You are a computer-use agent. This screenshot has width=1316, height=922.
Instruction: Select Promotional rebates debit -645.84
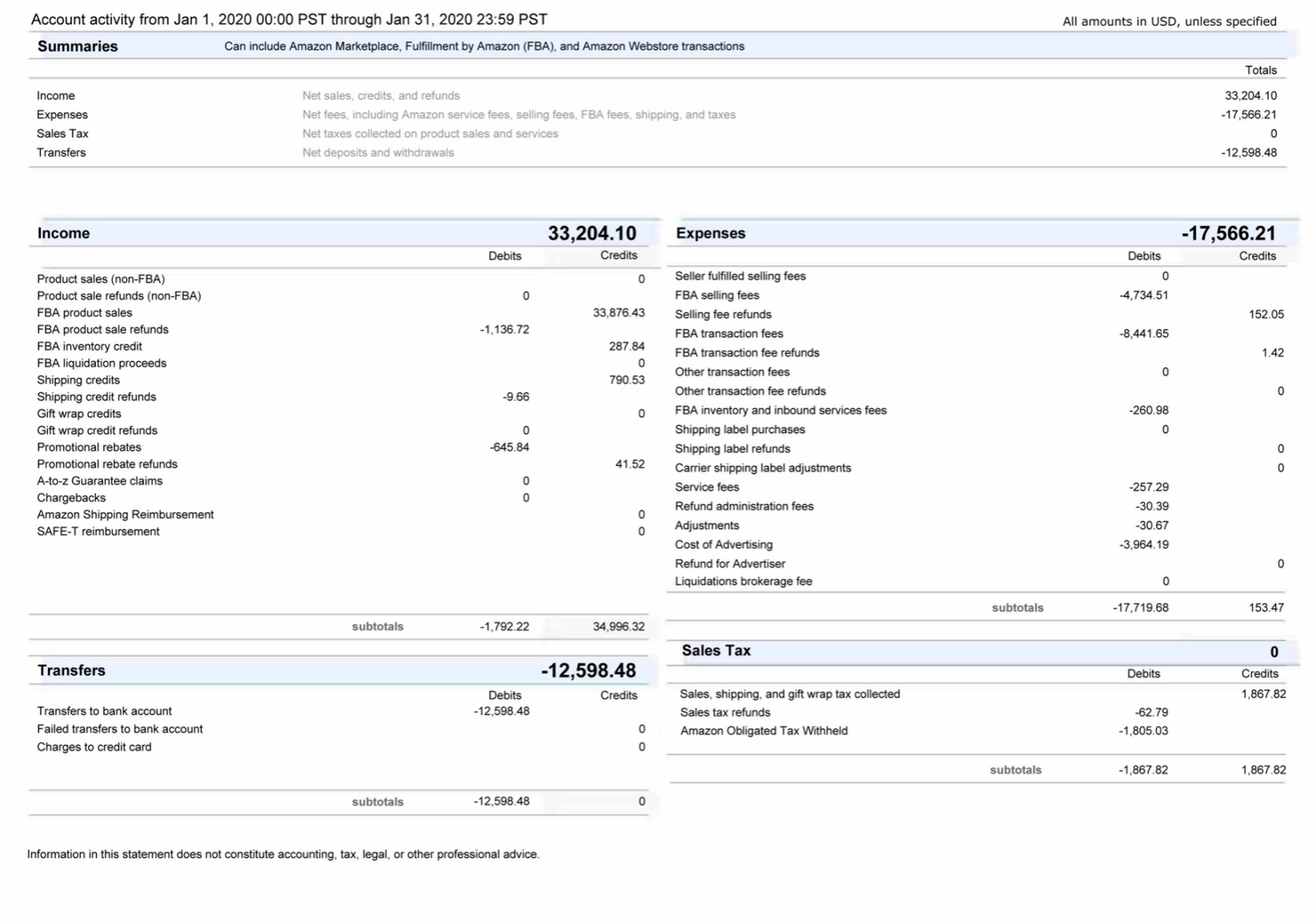509,447
